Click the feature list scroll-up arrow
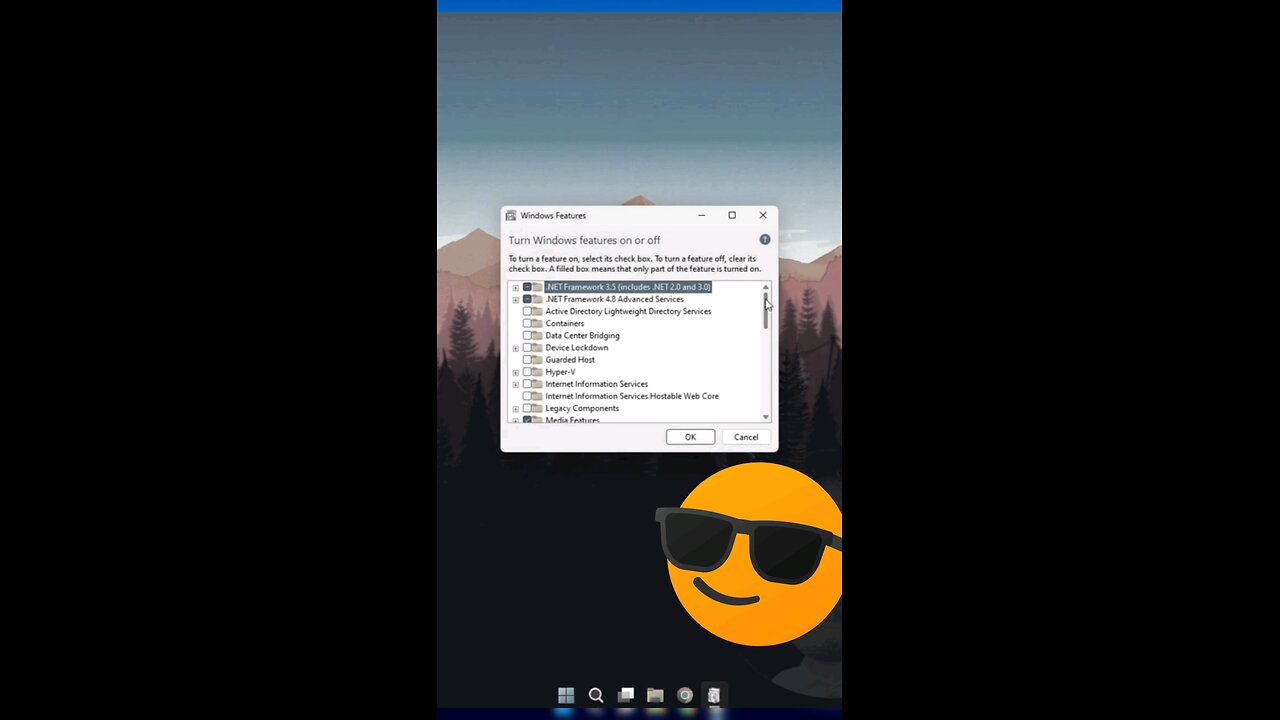The image size is (1280, 720). click(766, 287)
